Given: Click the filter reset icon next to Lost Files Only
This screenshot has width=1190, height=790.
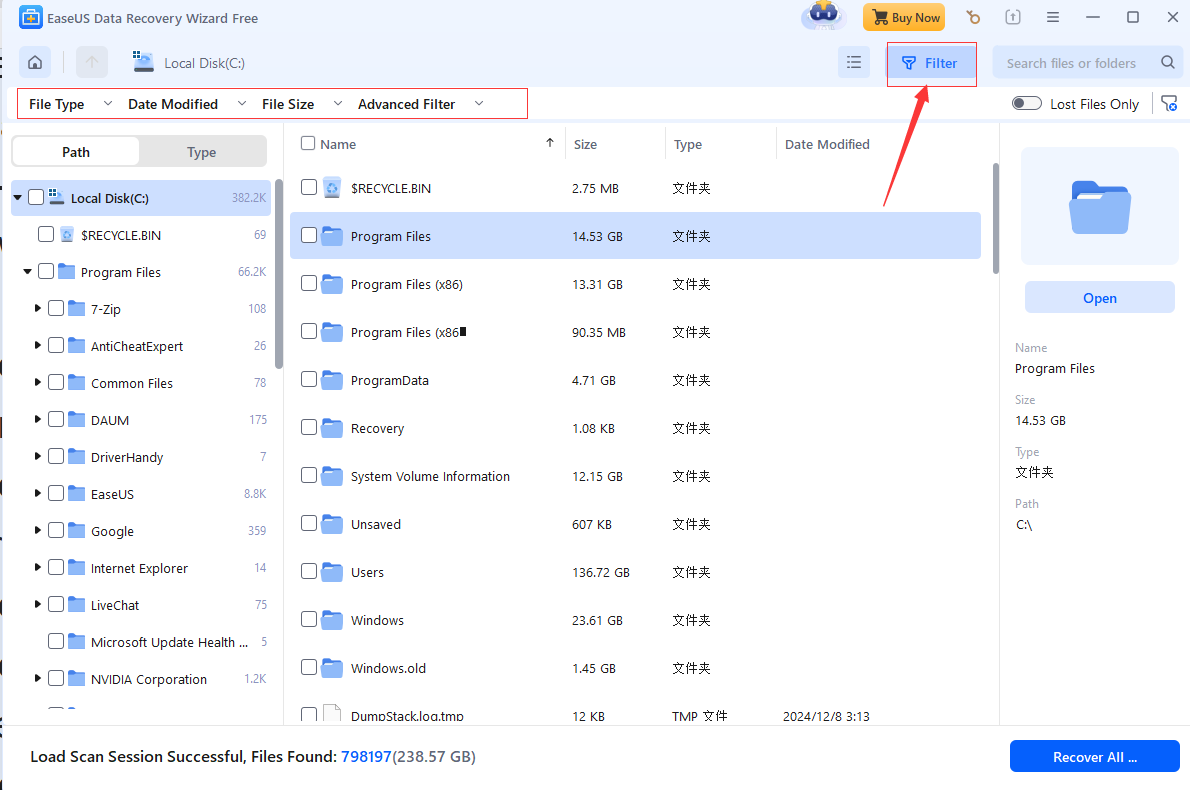Looking at the screenshot, I should pyautogui.click(x=1170, y=104).
